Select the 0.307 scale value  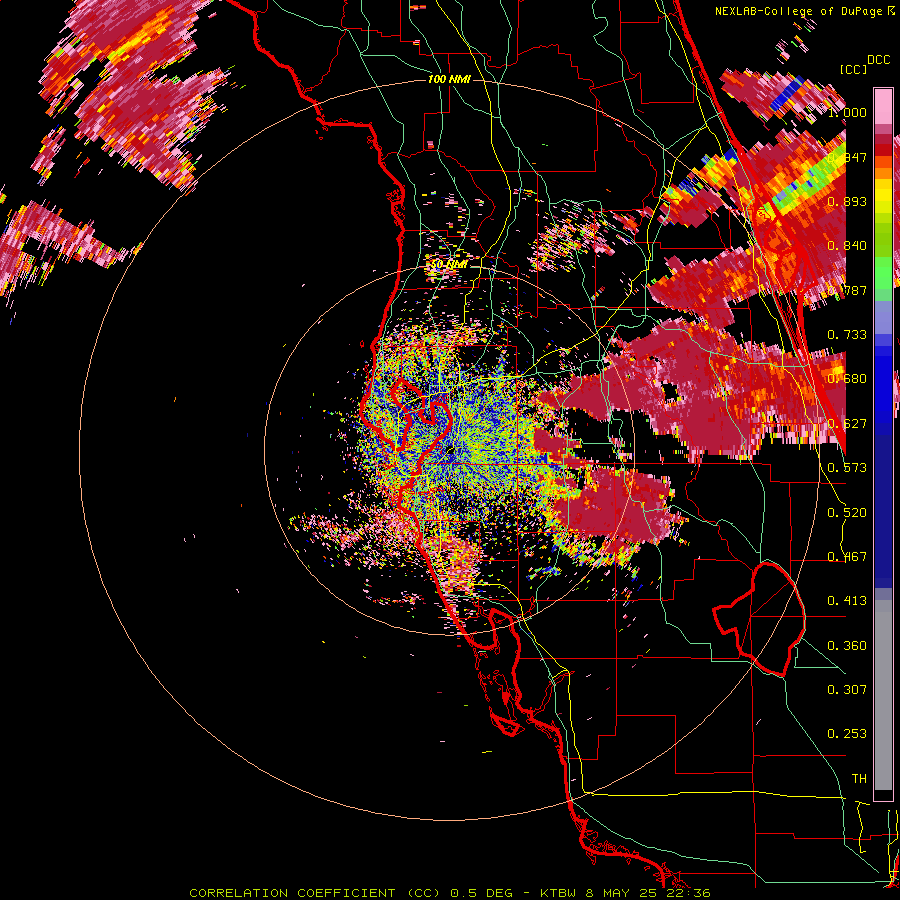pyautogui.click(x=847, y=689)
